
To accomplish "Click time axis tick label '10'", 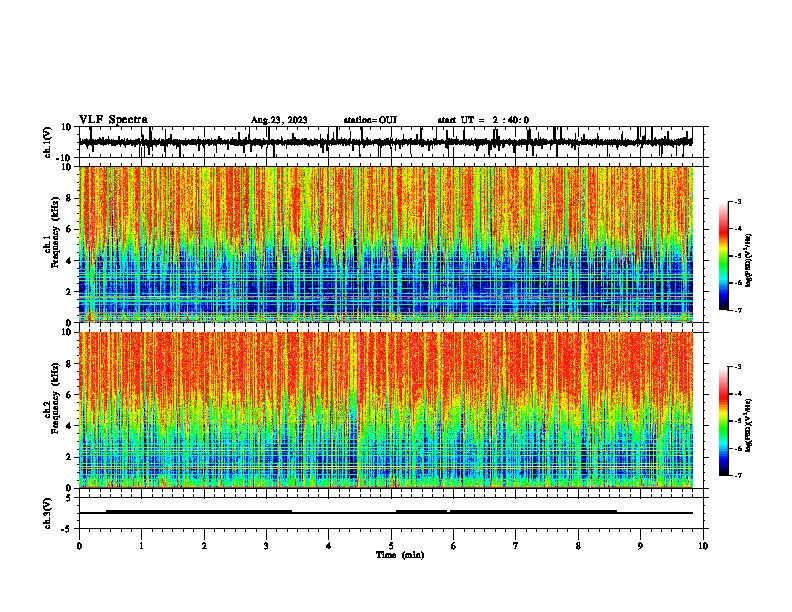I will click(703, 546).
